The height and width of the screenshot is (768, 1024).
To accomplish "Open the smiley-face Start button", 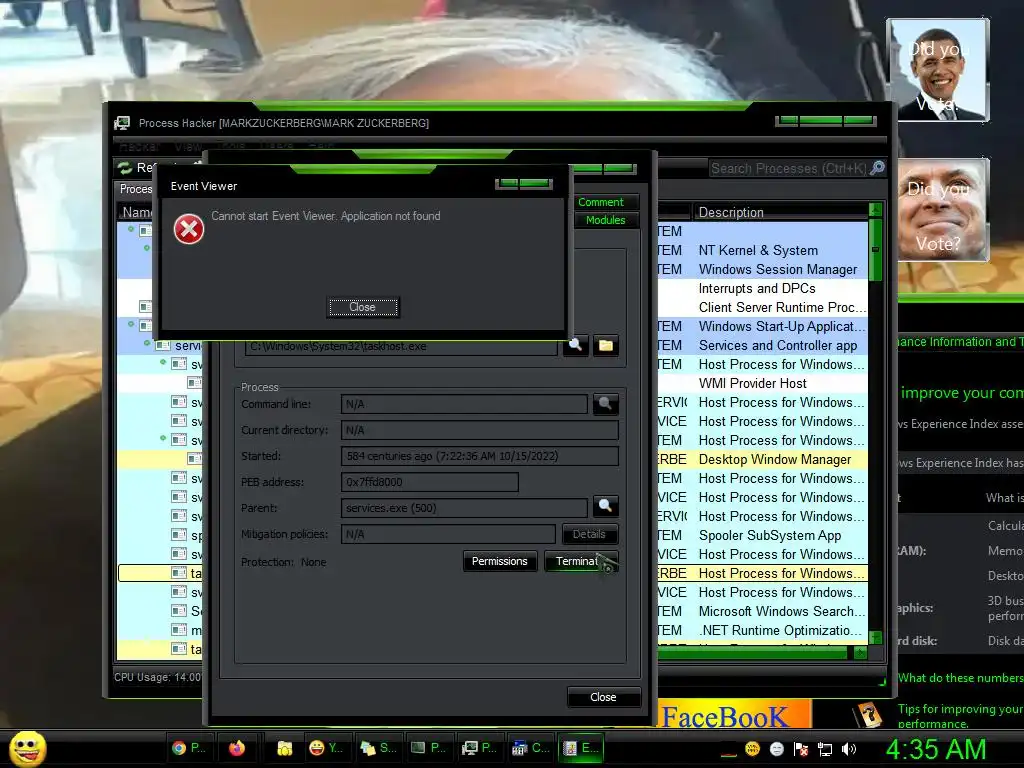I will (x=27, y=748).
